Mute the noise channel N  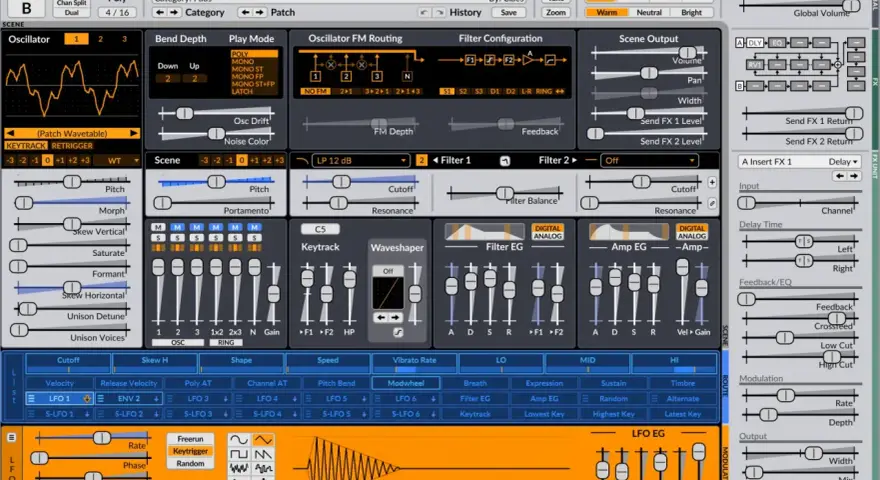pos(254,227)
